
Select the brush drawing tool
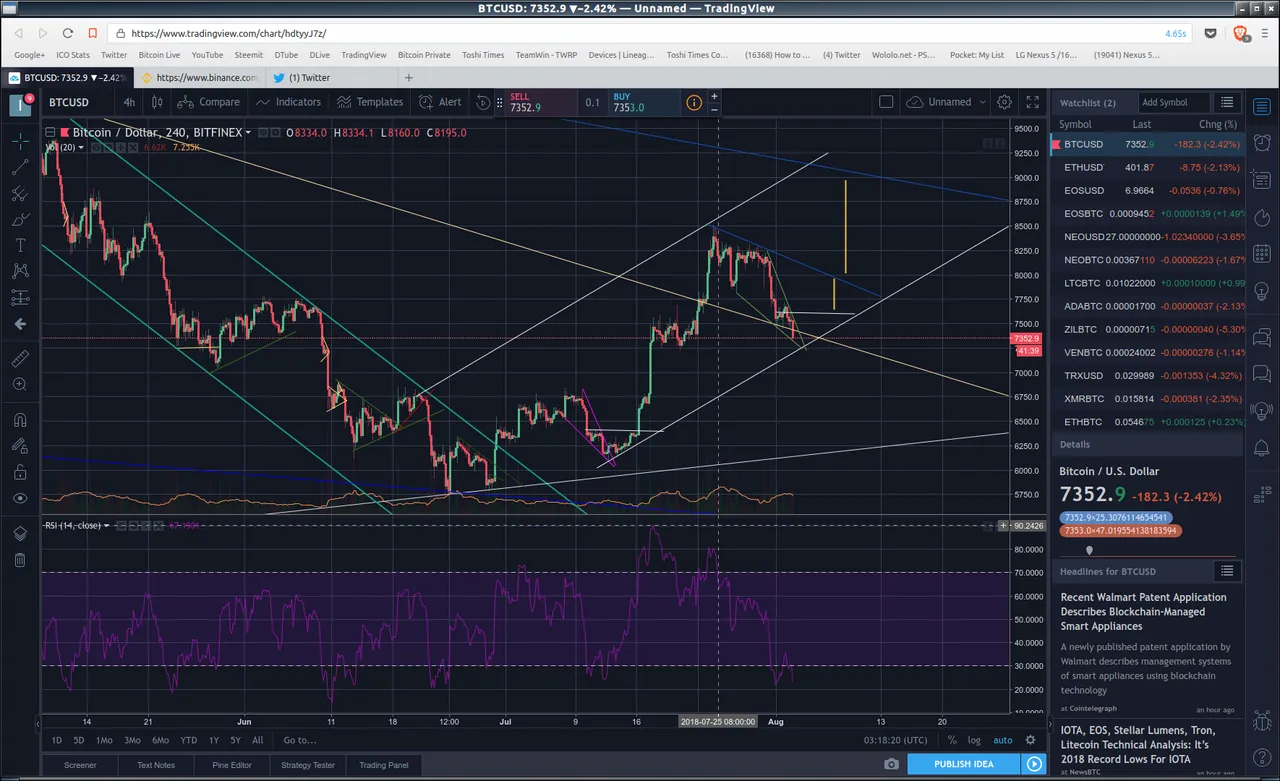(20, 219)
